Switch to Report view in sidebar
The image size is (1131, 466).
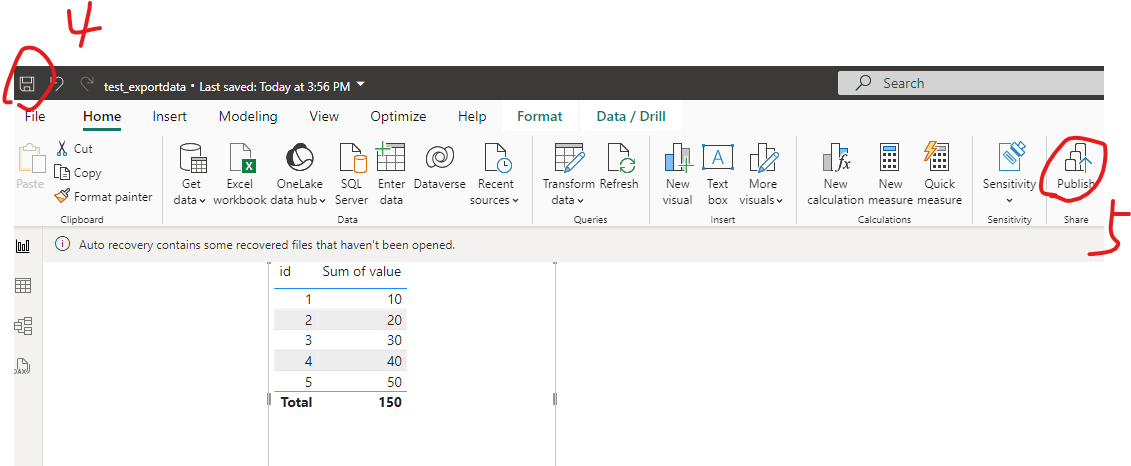[24, 247]
